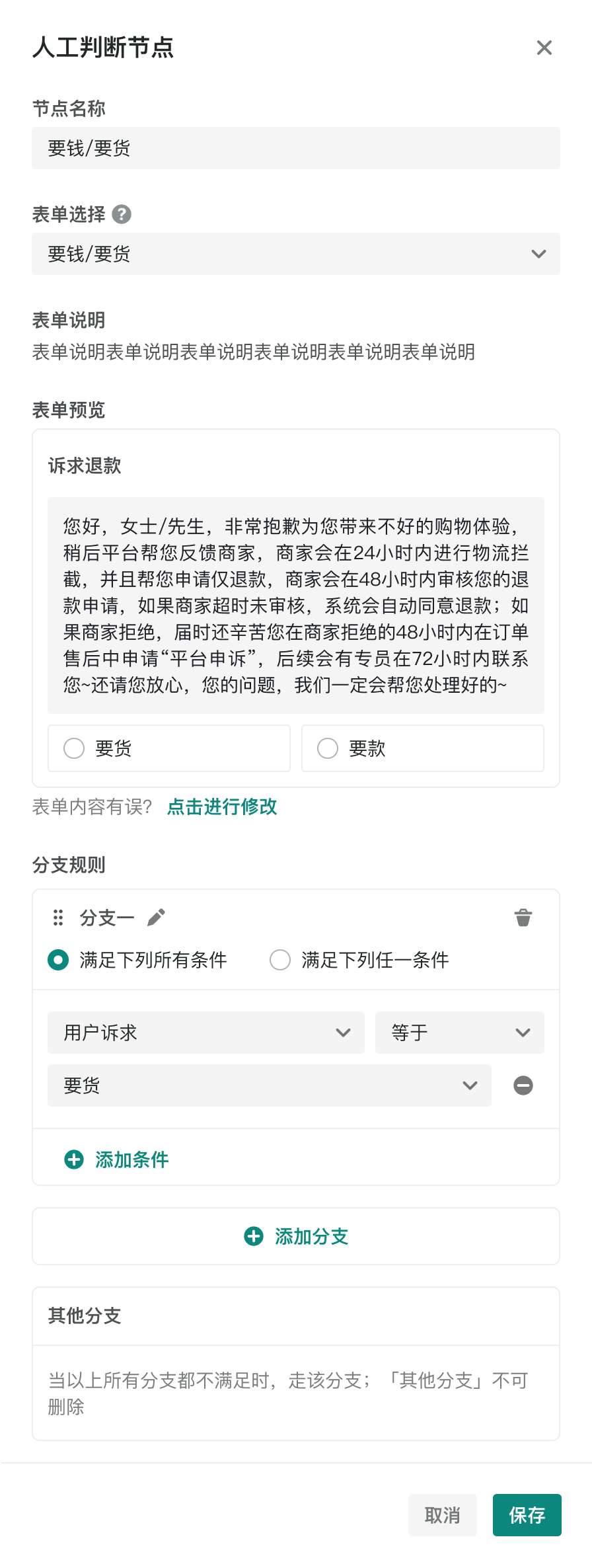
Task: Focus the 节点名称 input field
Action: click(296, 148)
